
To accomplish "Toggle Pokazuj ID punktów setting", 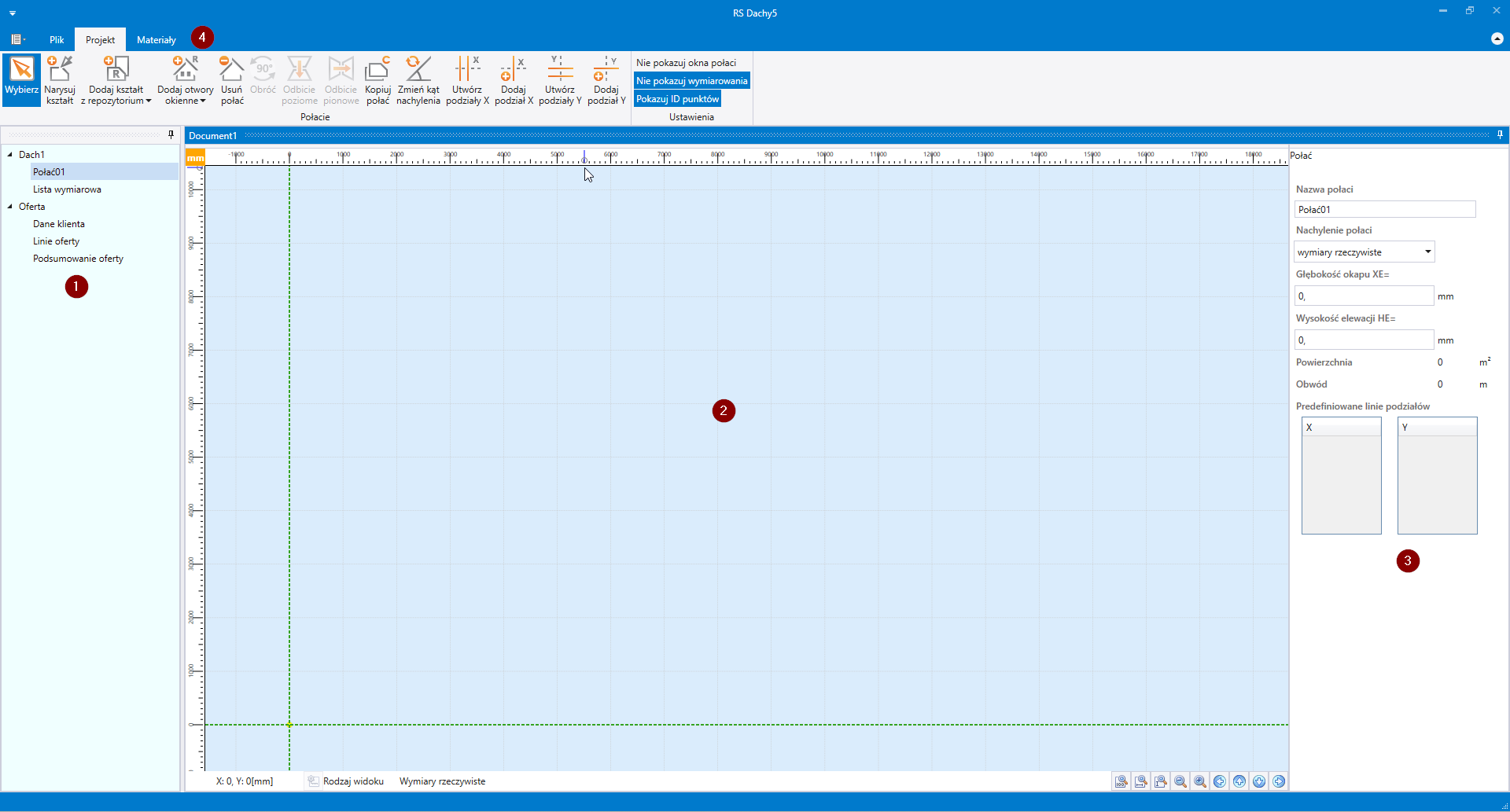I will (677, 99).
